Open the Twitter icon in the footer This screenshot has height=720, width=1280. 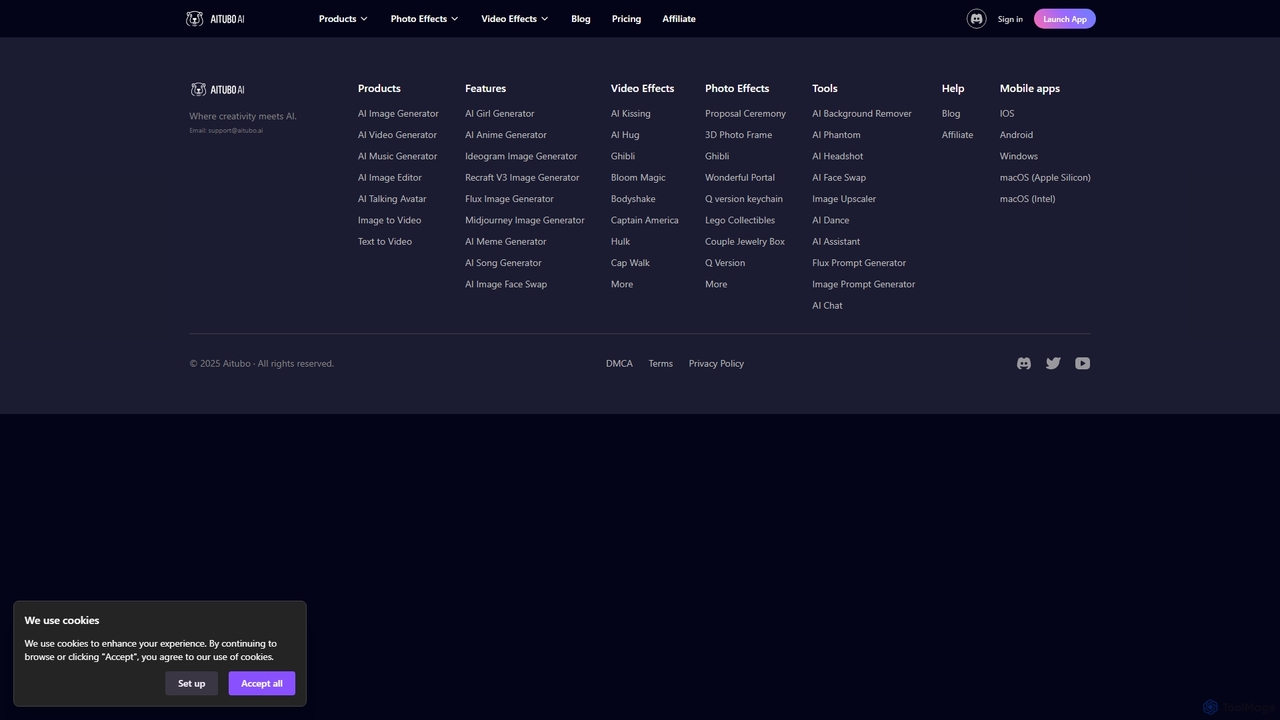1053,364
